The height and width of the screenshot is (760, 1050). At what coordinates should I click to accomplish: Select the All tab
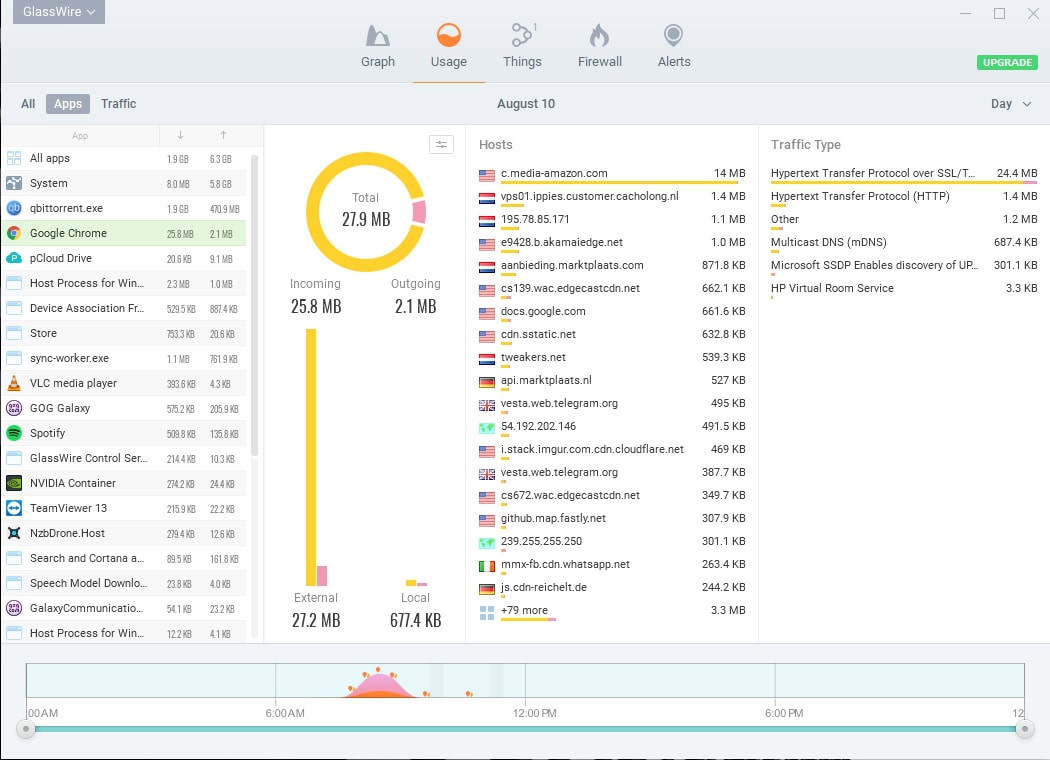[27, 103]
